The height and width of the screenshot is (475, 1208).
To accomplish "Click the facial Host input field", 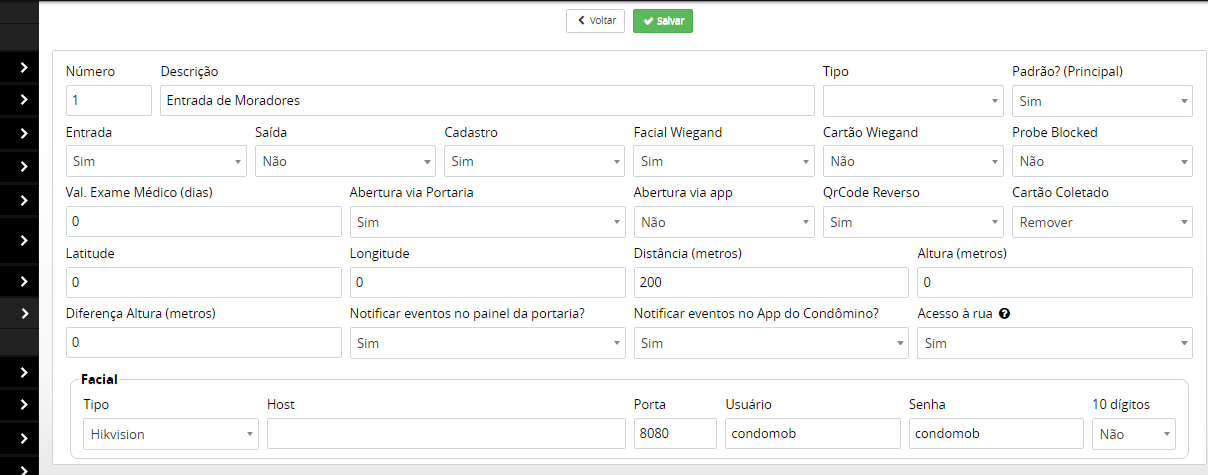I will point(445,434).
